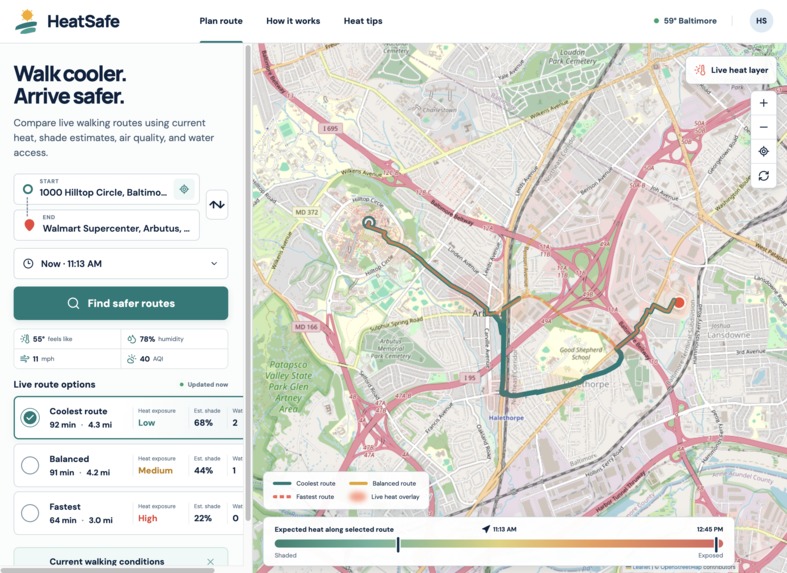Screen dimensions: 787x573
Task: Click the wind icon next to 11 mph
Action: (25, 359)
